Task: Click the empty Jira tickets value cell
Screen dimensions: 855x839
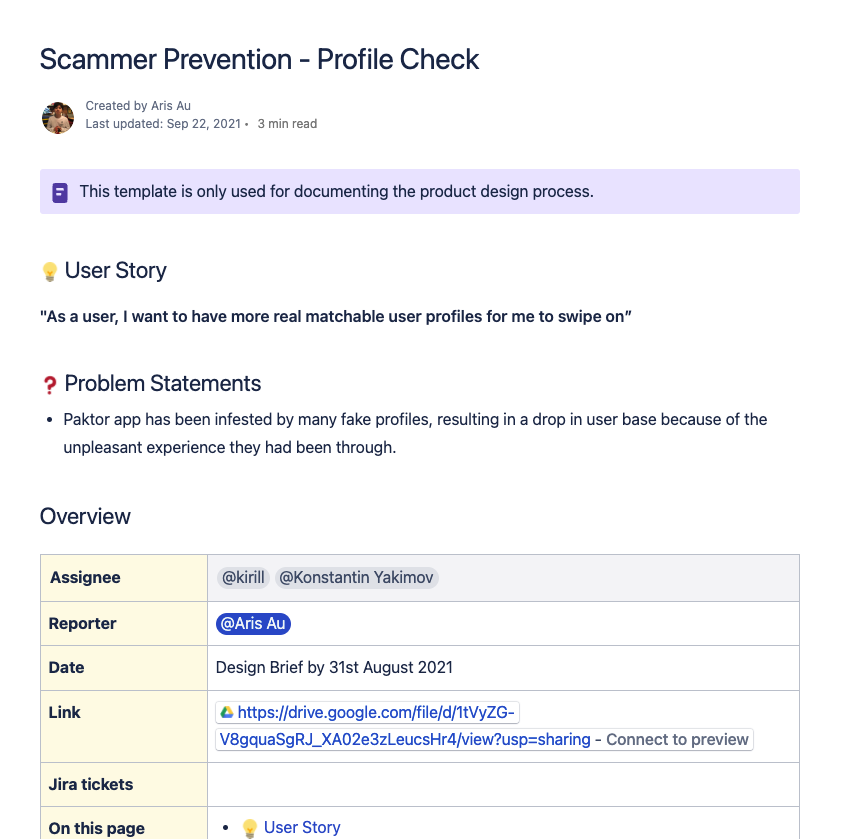Action: [x=503, y=785]
